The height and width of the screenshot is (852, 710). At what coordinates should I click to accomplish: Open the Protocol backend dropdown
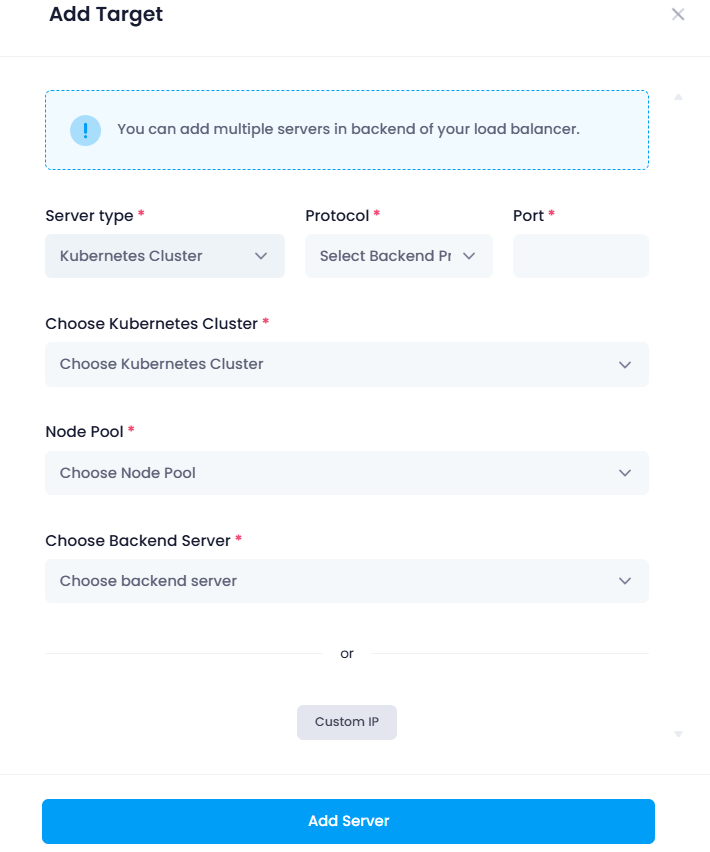point(399,256)
